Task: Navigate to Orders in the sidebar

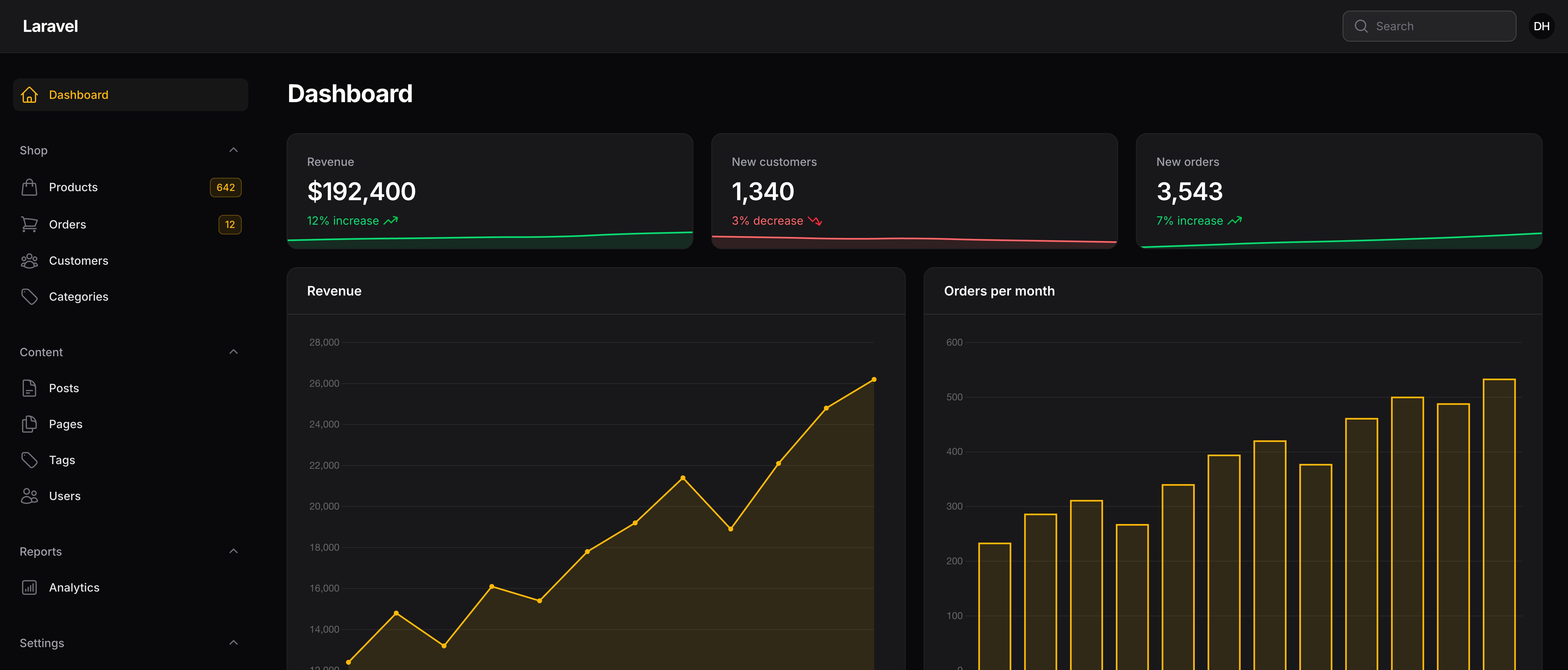Action: [x=130, y=224]
